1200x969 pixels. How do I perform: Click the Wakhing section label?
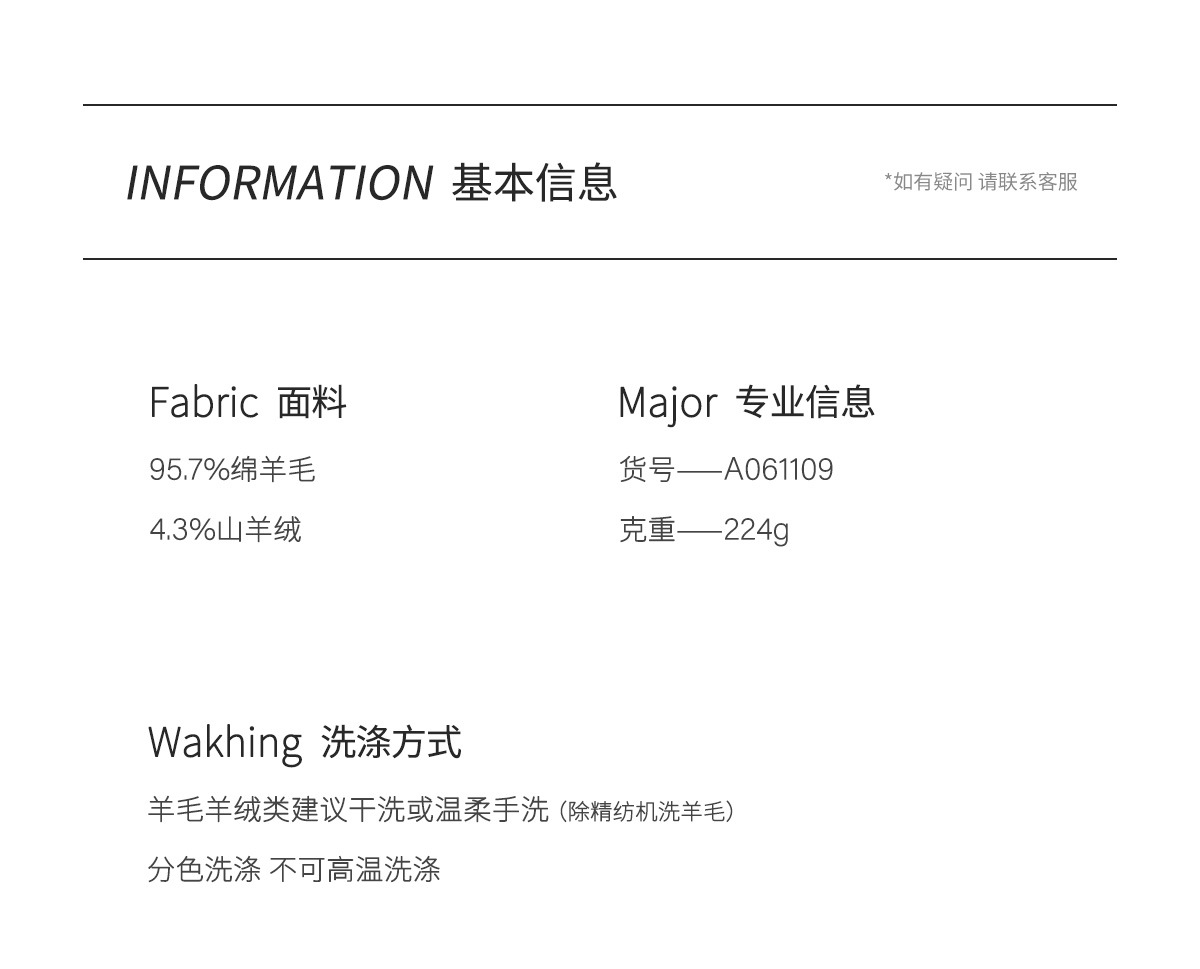tap(225, 743)
